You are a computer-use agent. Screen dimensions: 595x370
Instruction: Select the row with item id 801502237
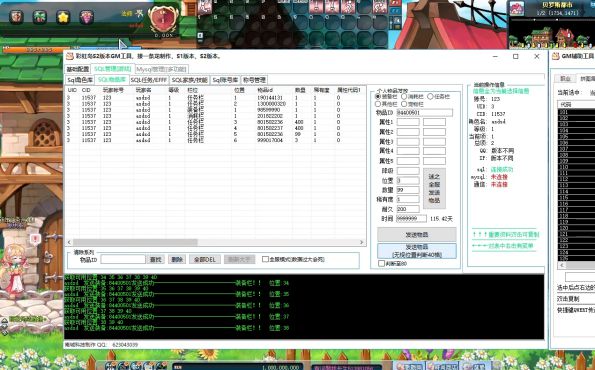(x=215, y=128)
